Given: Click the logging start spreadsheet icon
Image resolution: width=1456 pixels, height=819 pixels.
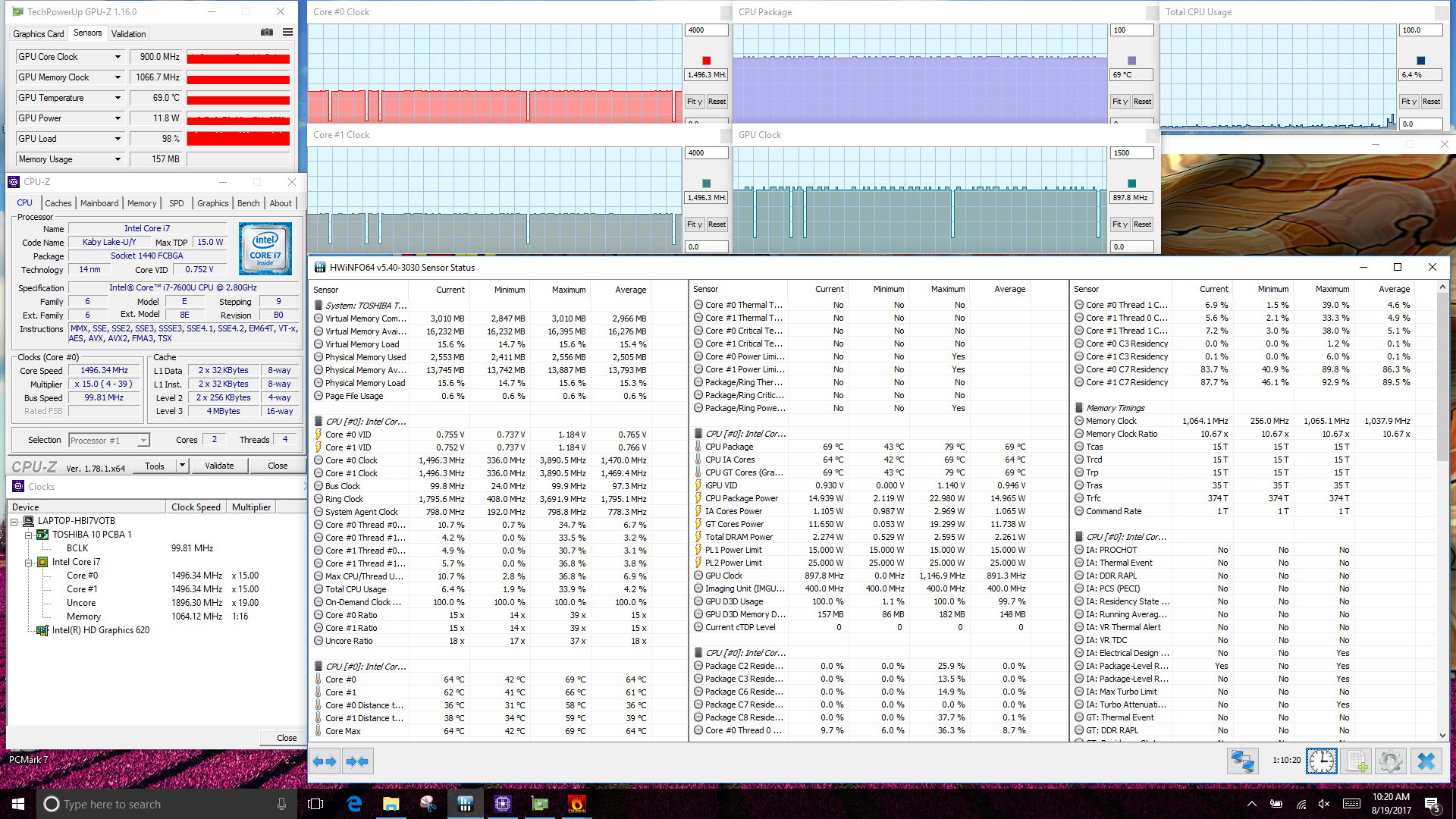Looking at the screenshot, I should click(1356, 761).
